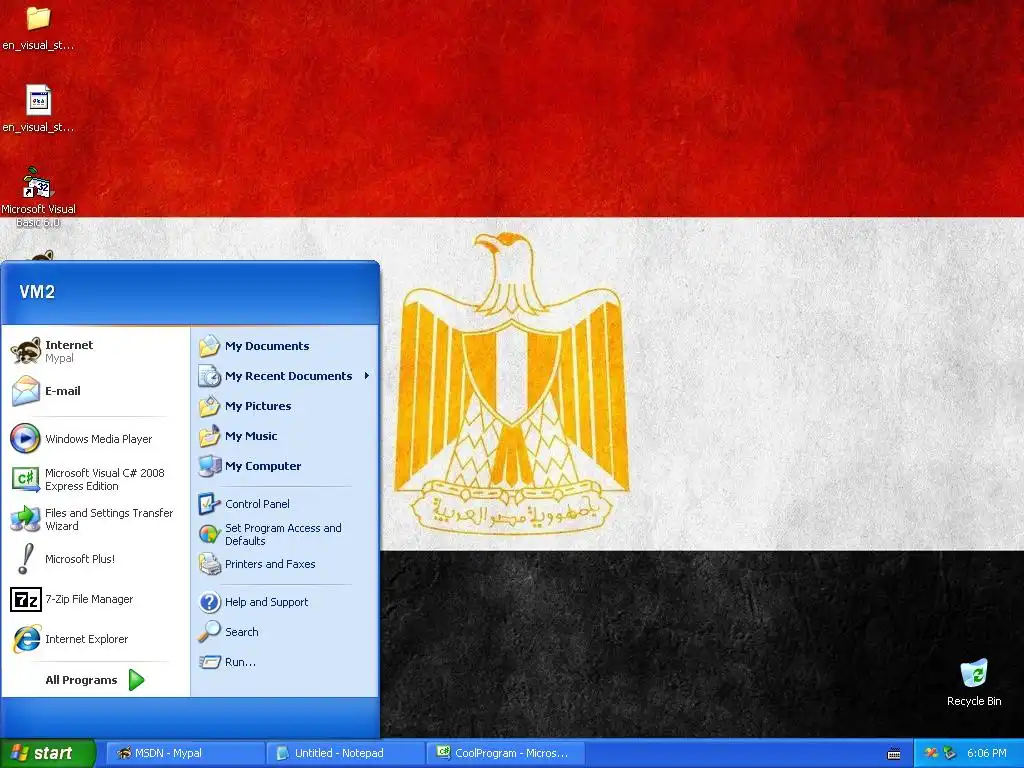Expand All Programs green arrow

tap(136, 680)
